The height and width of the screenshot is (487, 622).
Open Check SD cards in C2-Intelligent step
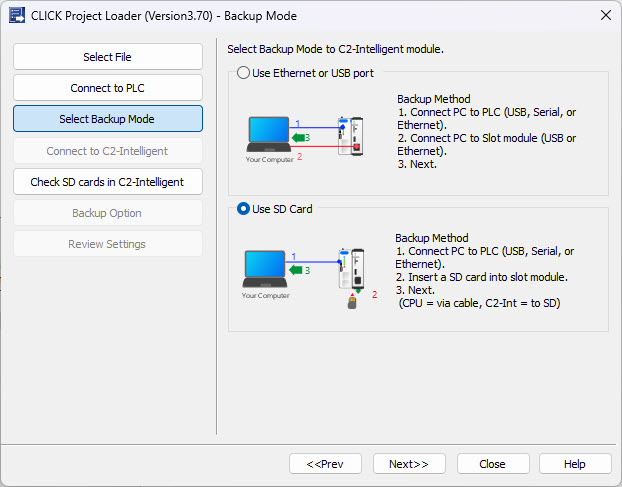[108, 182]
